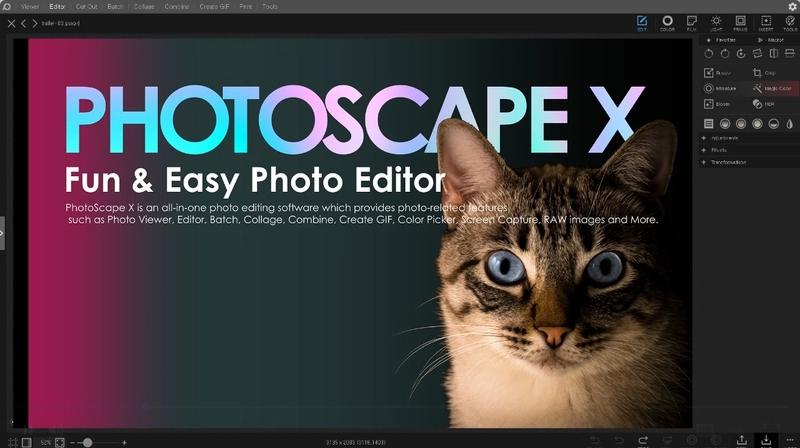Open the INSERT panel icon
This screenshot has width=800, height=448.
point(766,23)
